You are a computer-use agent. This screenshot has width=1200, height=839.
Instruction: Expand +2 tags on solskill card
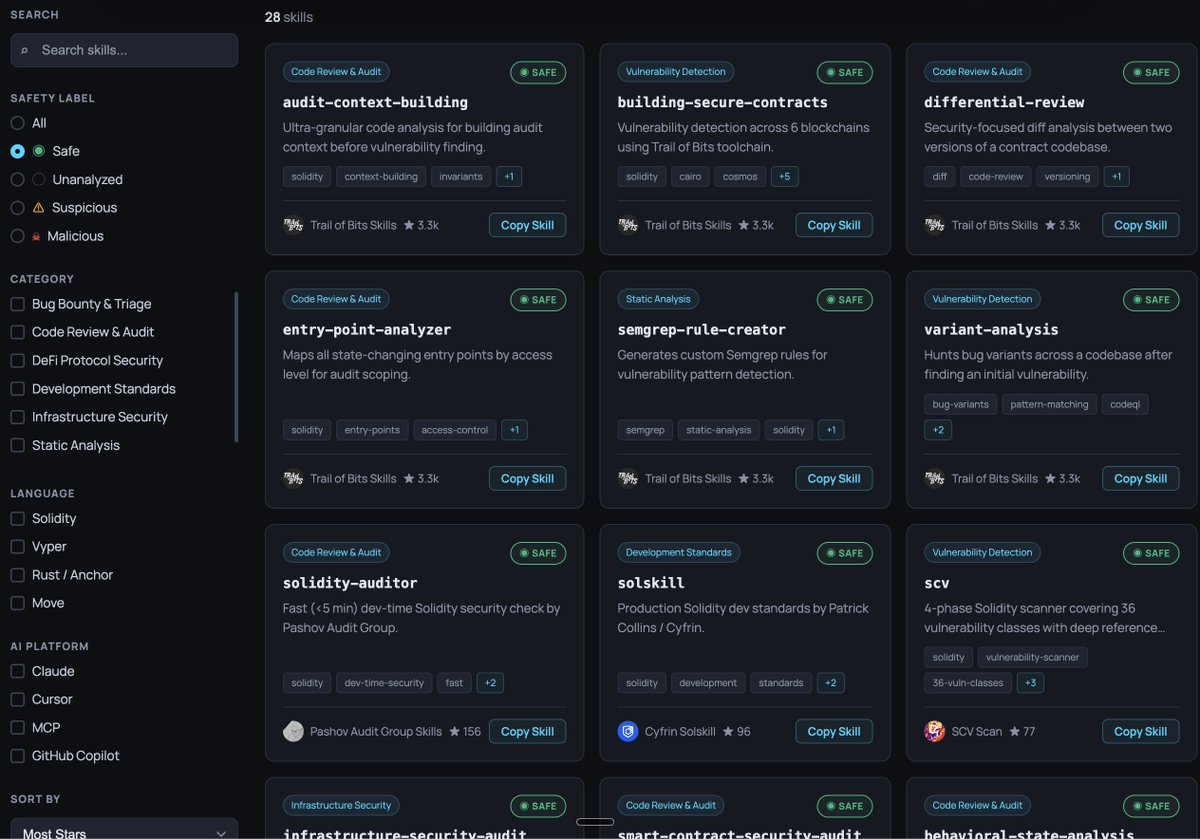tap(830, 683)
